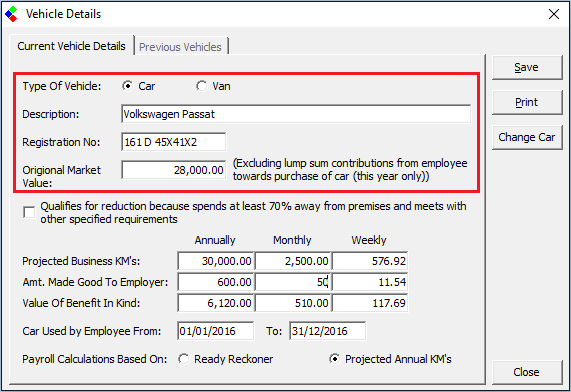Click the Save button
The image size is (571, 392).
tap(527, 67)
